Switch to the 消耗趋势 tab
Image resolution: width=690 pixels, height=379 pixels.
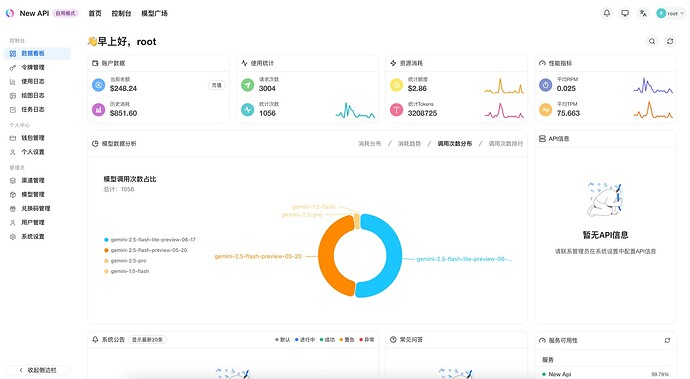pyautogui.click(x=409, y=144)
